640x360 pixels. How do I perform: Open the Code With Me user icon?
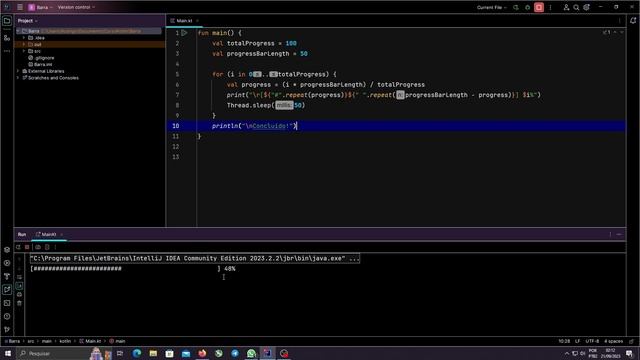(x=566, y=7)
